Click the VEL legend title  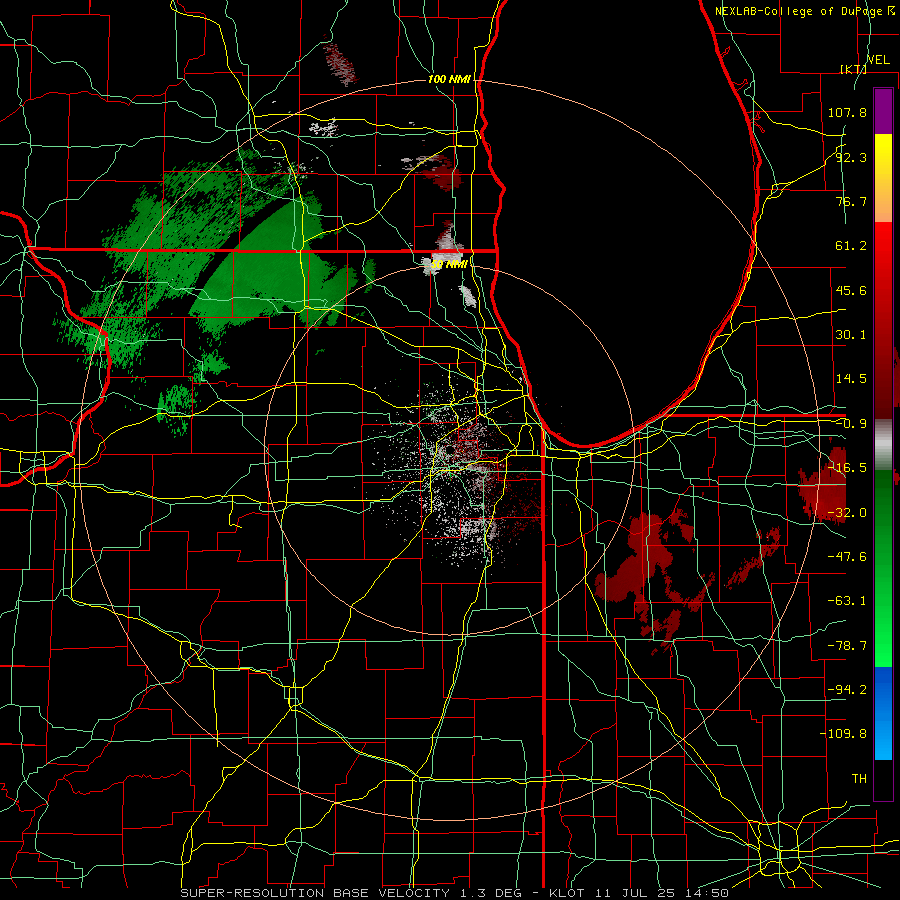878,60
